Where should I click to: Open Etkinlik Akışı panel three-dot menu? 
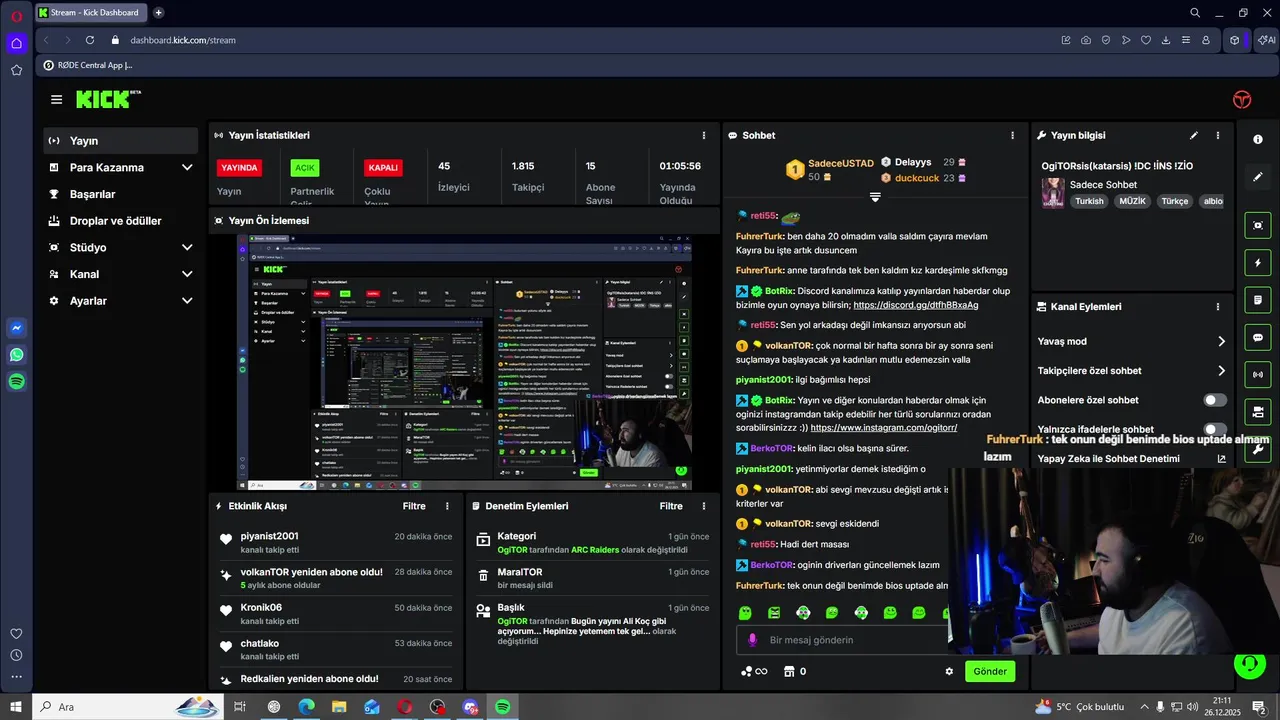(x=447, y=506)
